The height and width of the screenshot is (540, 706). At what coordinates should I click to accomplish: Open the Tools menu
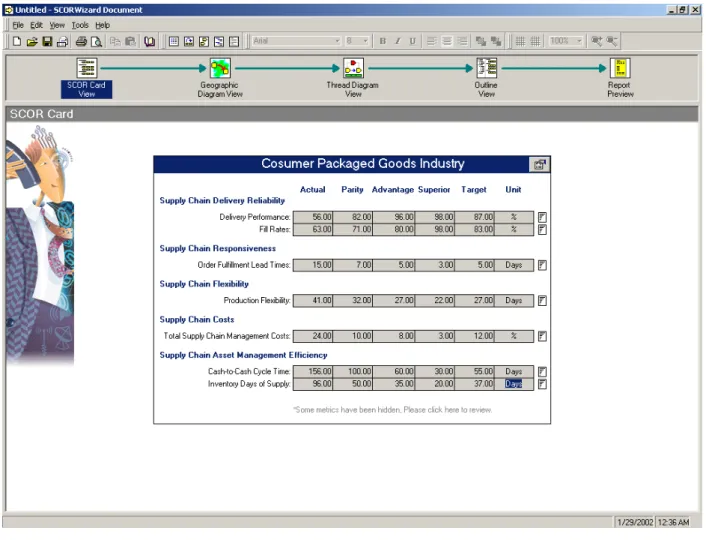tap(80, 25)
